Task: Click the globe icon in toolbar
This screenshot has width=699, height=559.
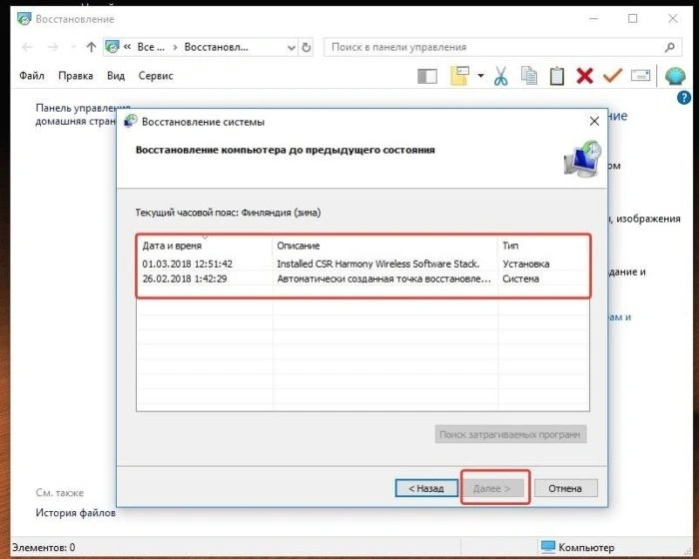Action: click(675, 76)
